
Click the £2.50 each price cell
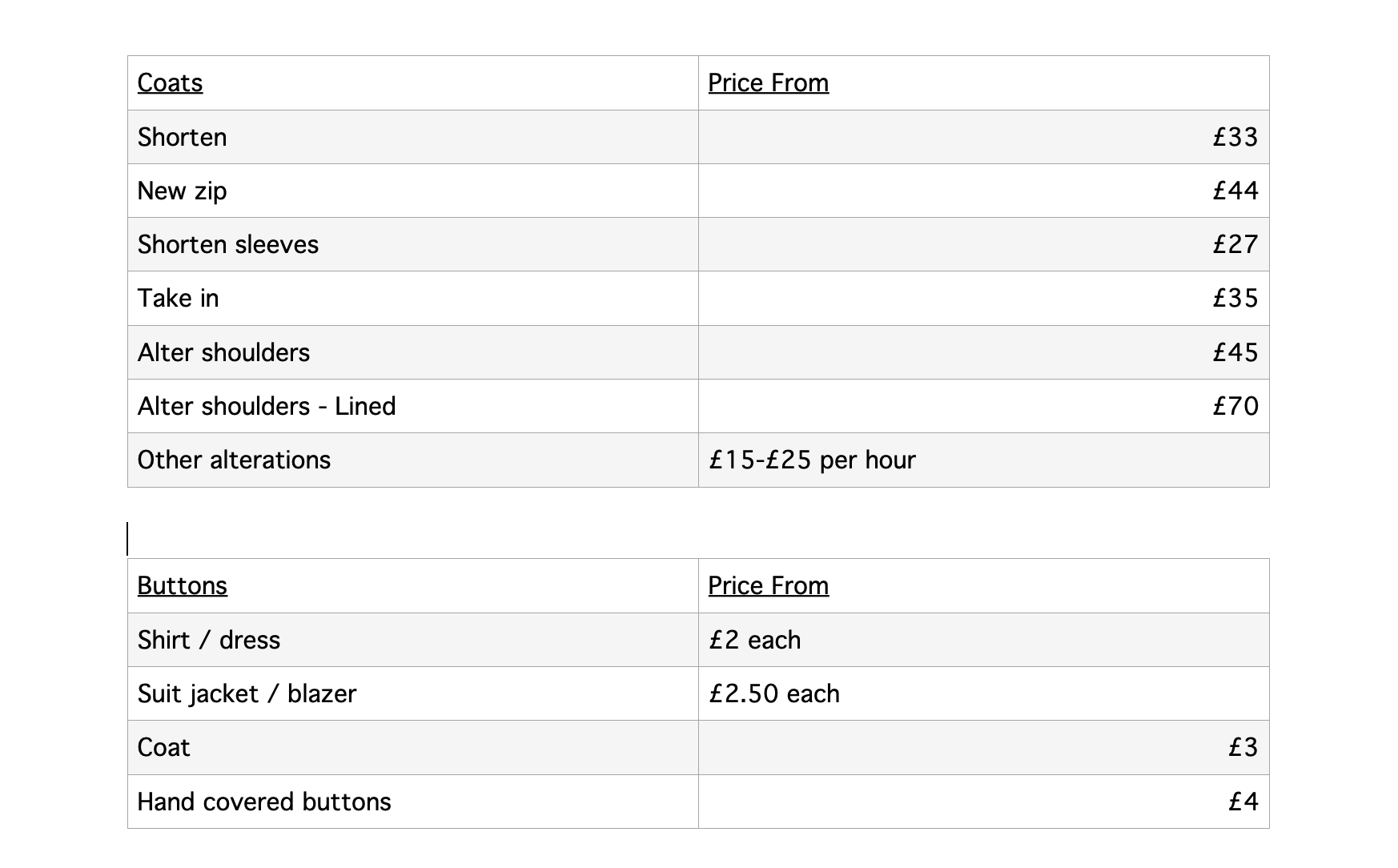tap(983, 693)
